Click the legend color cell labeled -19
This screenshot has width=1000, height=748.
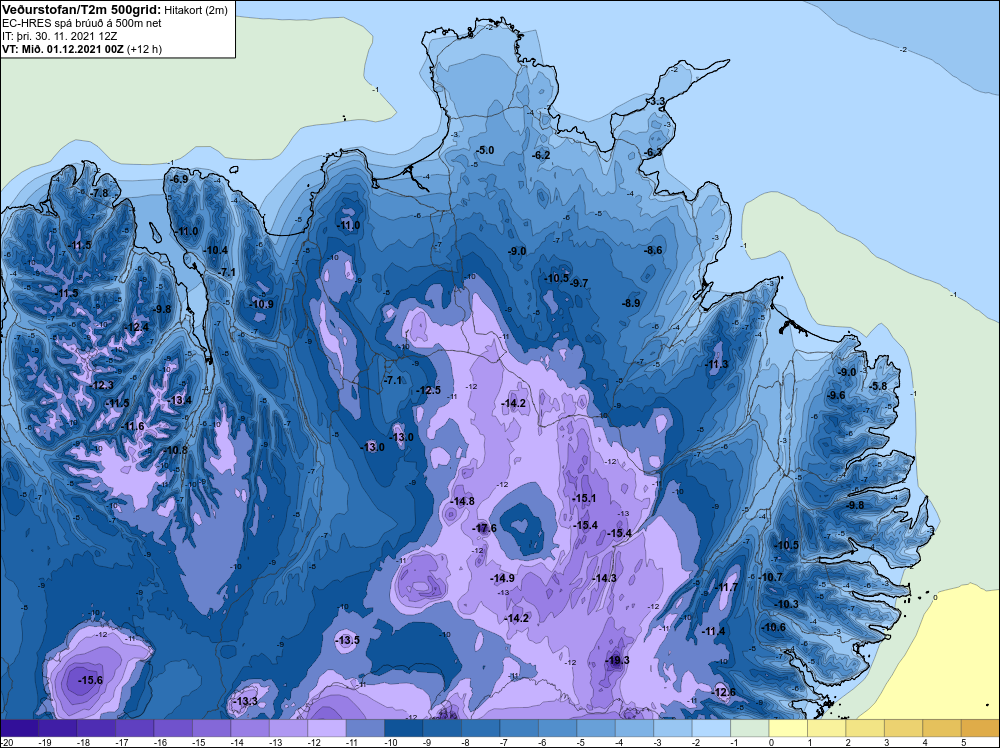click(57, 728)
